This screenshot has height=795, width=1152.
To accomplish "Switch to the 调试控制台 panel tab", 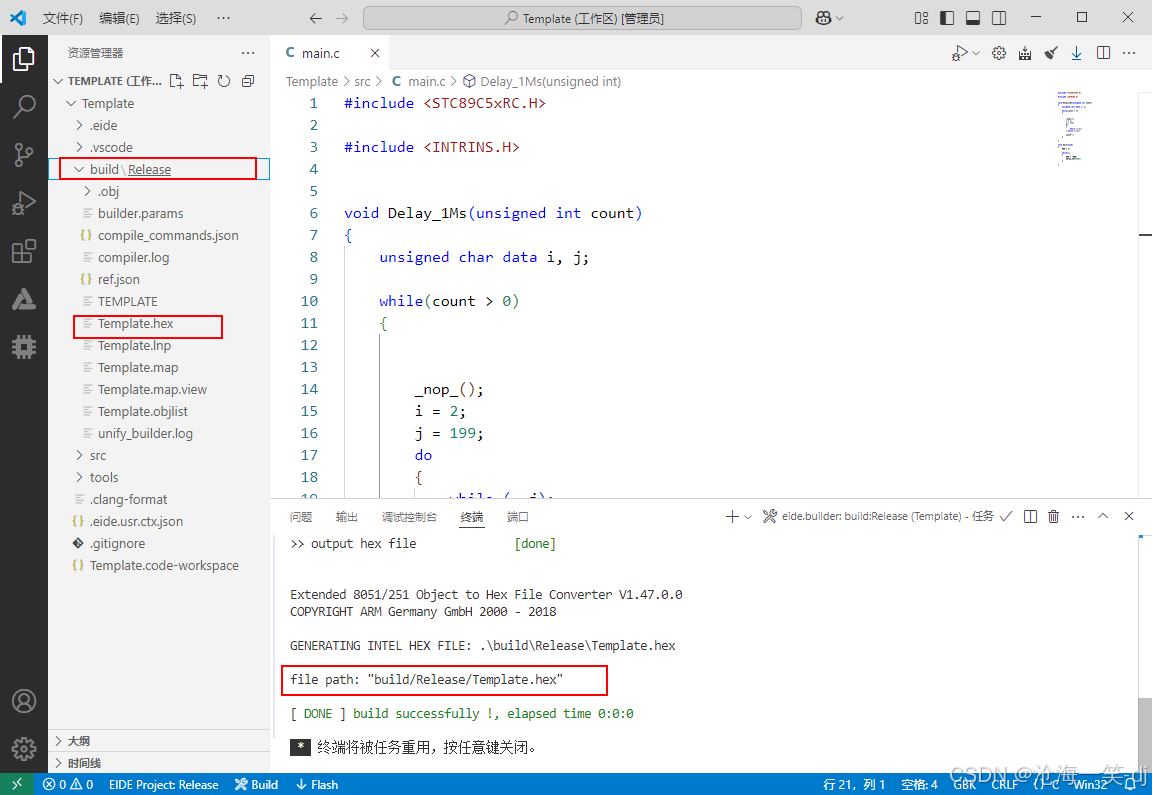I will pos(409,517).
